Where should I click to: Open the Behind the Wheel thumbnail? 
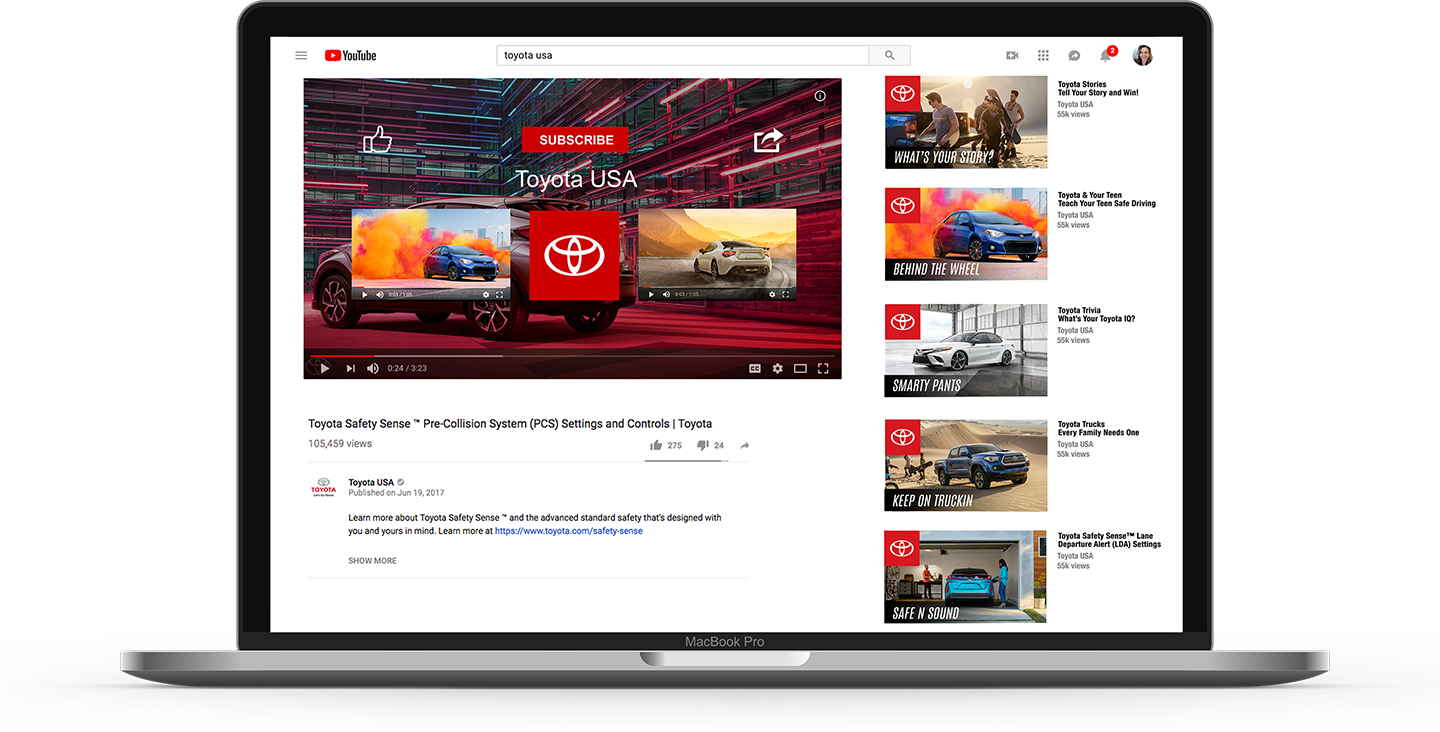coord(966,234)
